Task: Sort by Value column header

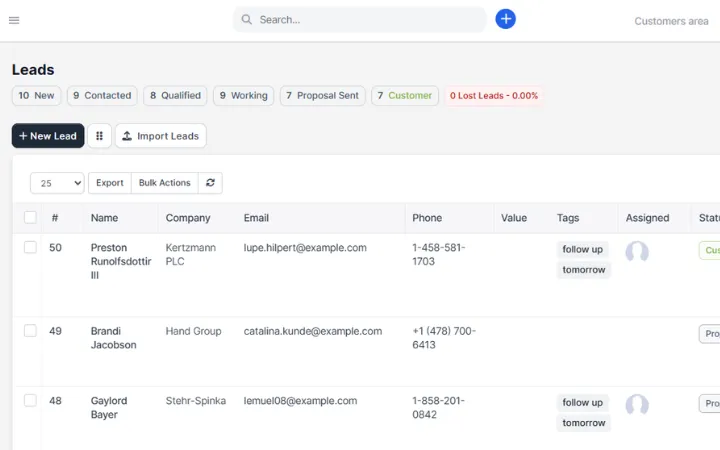Action: (x=514, y=218)
